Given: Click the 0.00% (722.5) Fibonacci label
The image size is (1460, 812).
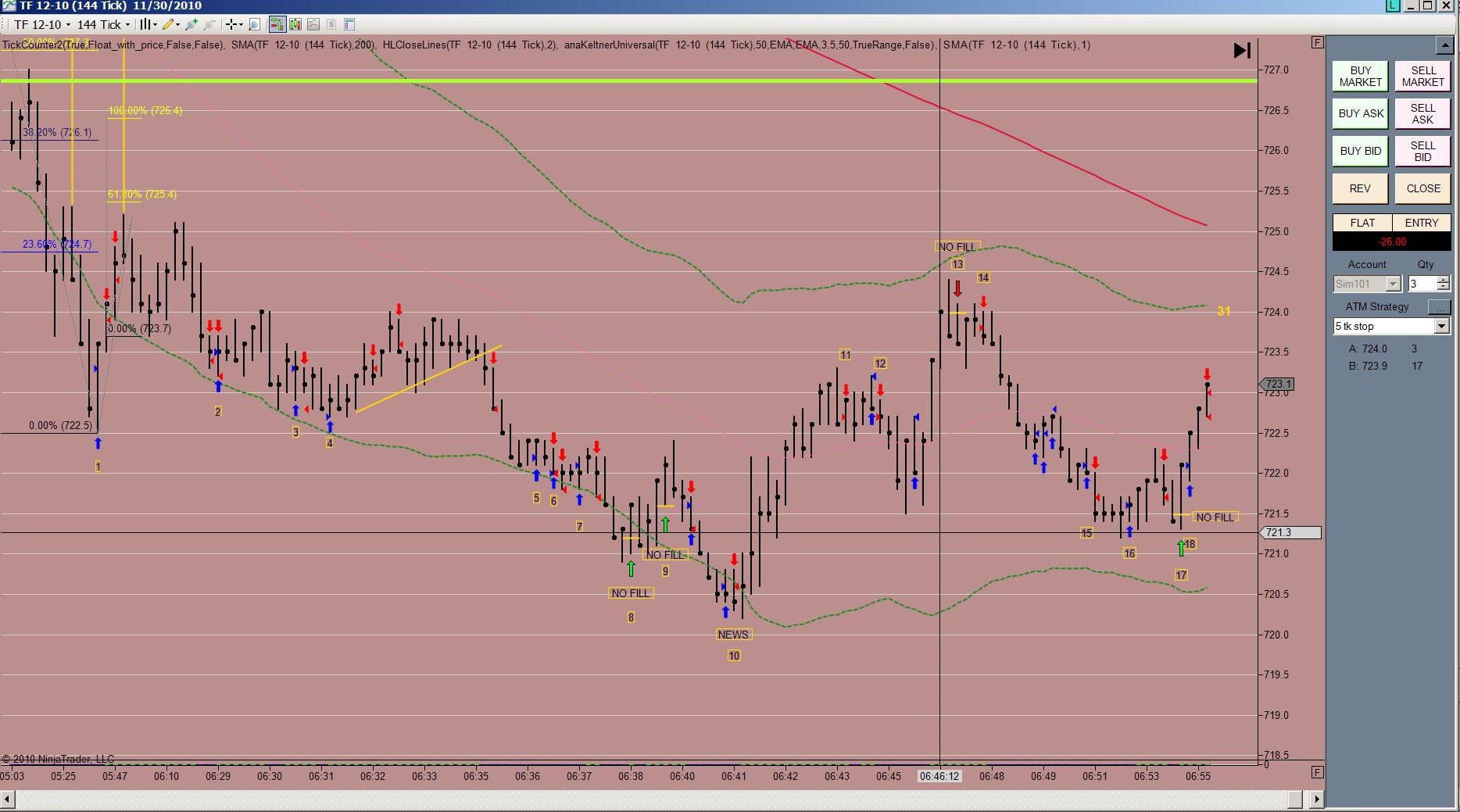Looking at the screenshot, I should [60, 425].
